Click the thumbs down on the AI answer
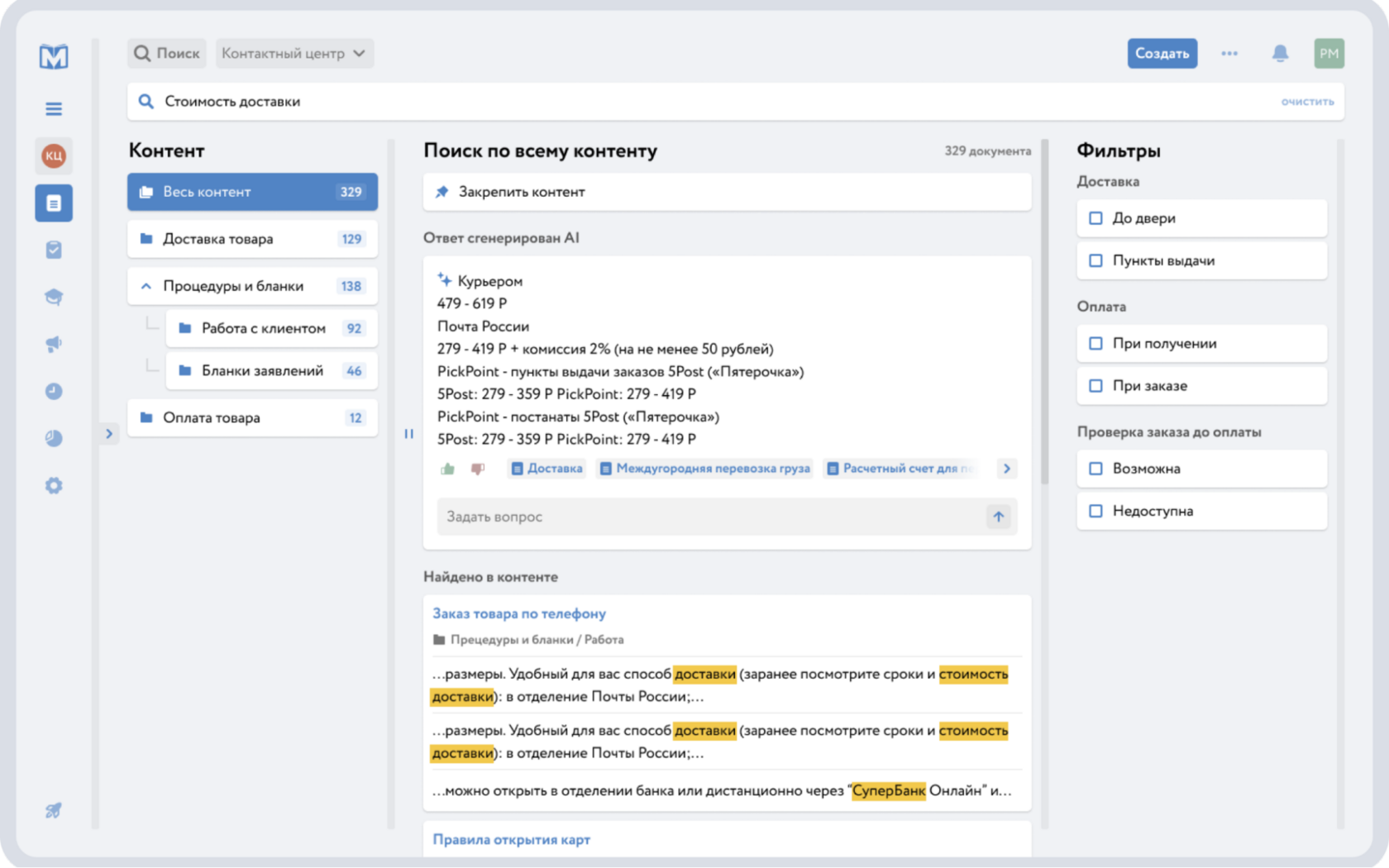Image resolution: width=1389 pixels, height=868 pixels. point(478,469)
